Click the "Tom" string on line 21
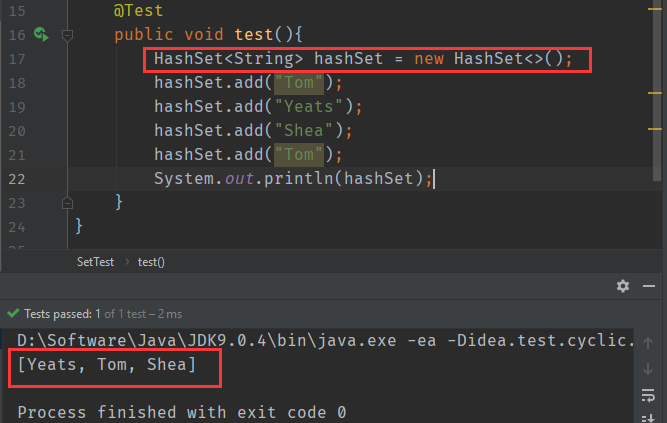 click(x=299, y=154)
